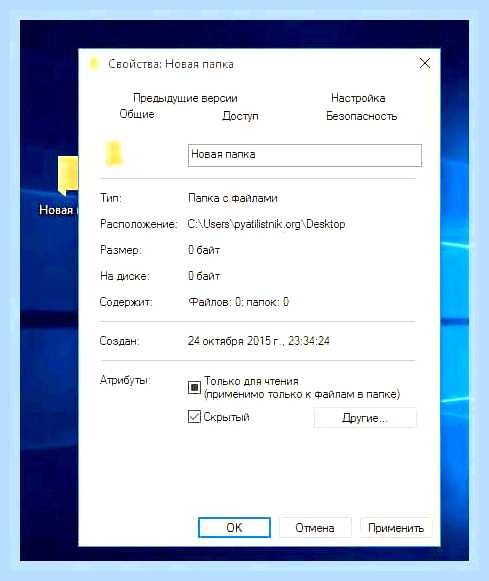Click the folder icon in dialog title bar

tap(94, 64)
